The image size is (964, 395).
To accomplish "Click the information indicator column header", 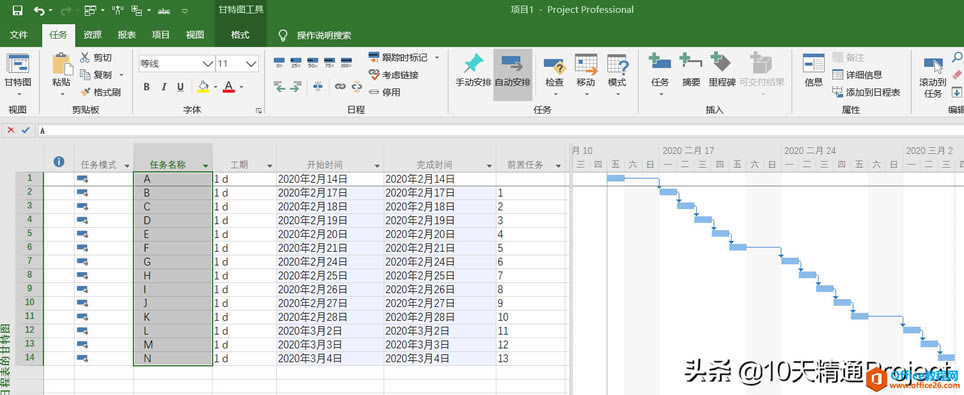I will pyautogui.click(x=59, y=162).
